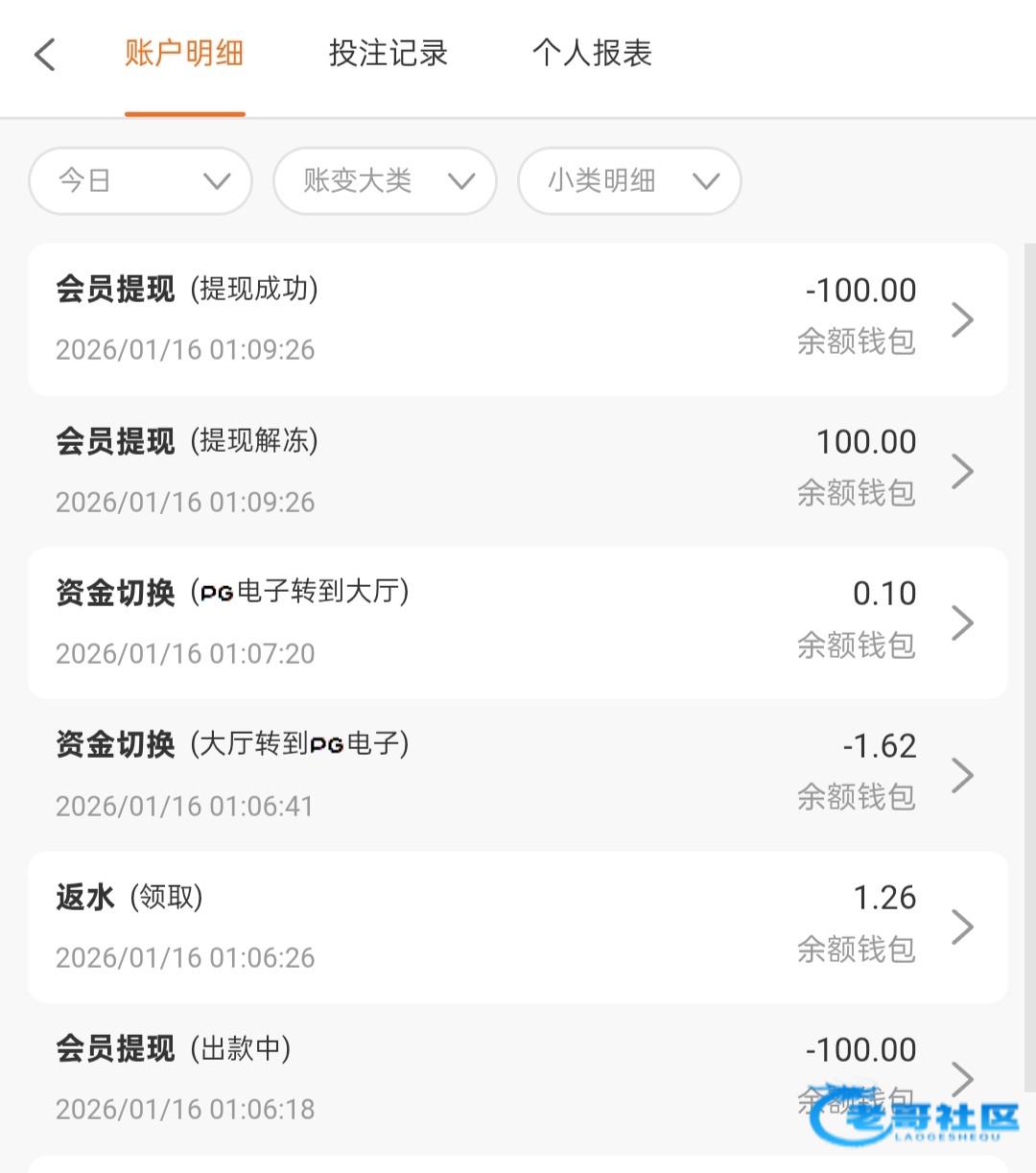Click the 老哥社区 watermark logo
This screenshot has width=1036, height=1173.
pos(914,1119)
